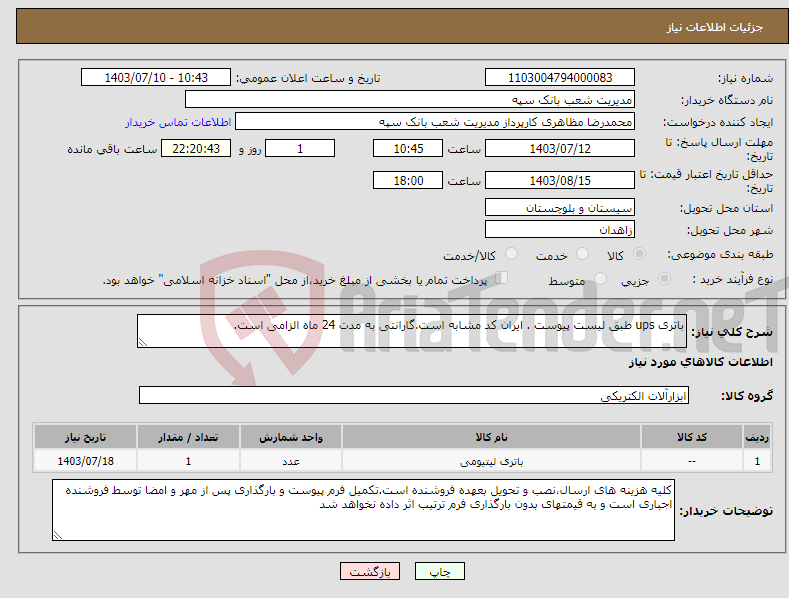
Task: Click the validity time field 18:00
Action: pyautogui.click(x=408, y=180)
